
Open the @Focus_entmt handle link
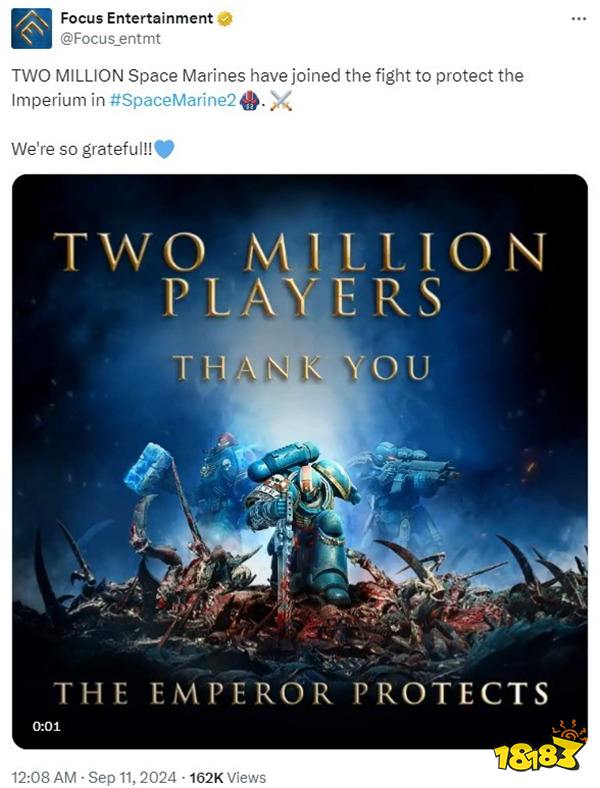tap(110, 39)
